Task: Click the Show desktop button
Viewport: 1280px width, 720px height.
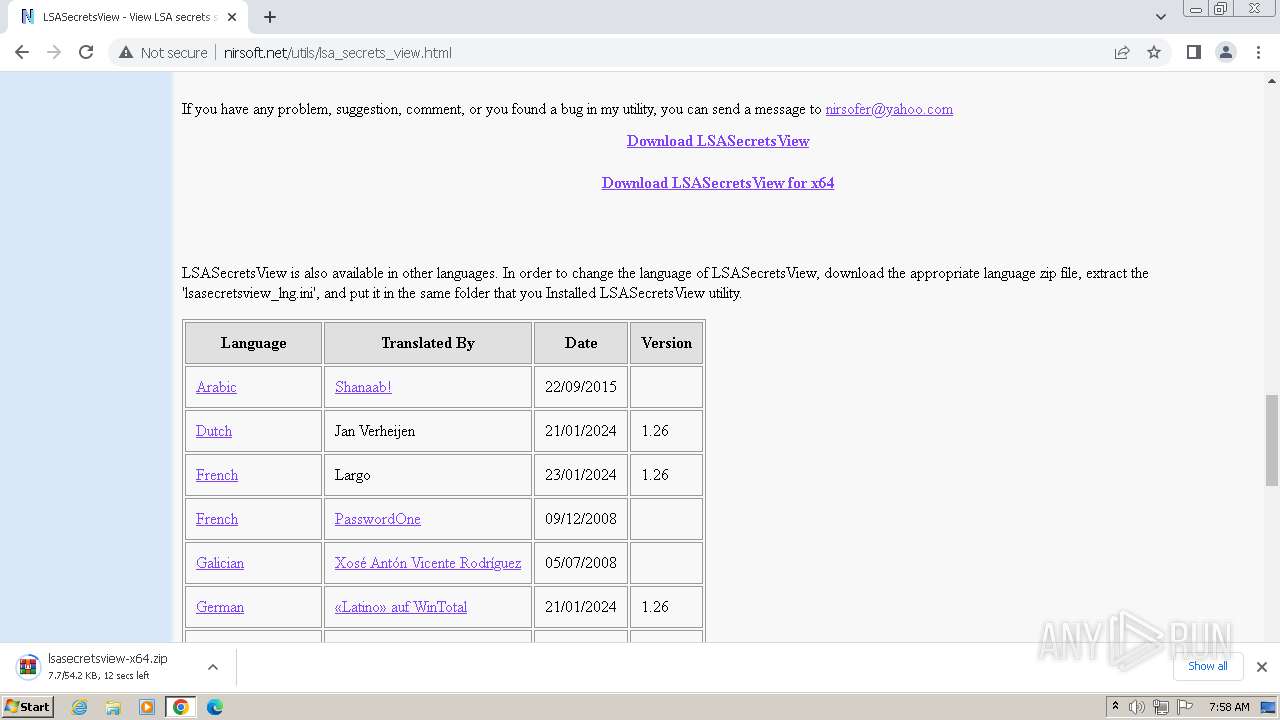Action: [x=1269, y=707]
